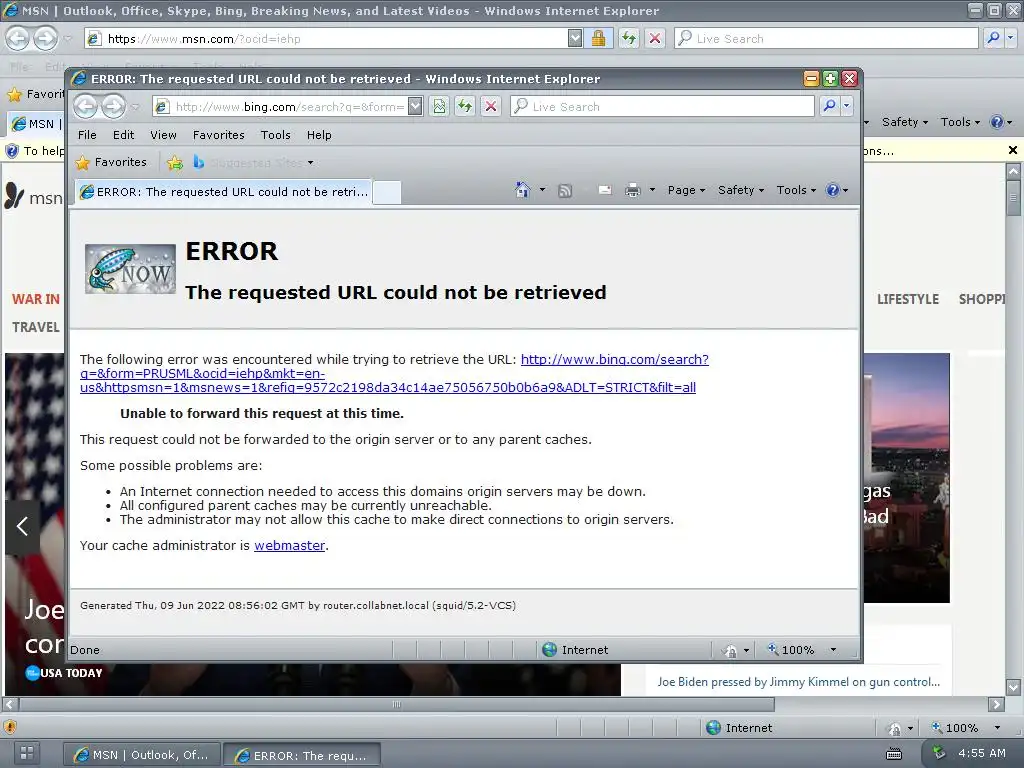Click the taskbar clock 4:55 AM
Viewport: 1024px width, 768px height.
[x=982, y=753]
